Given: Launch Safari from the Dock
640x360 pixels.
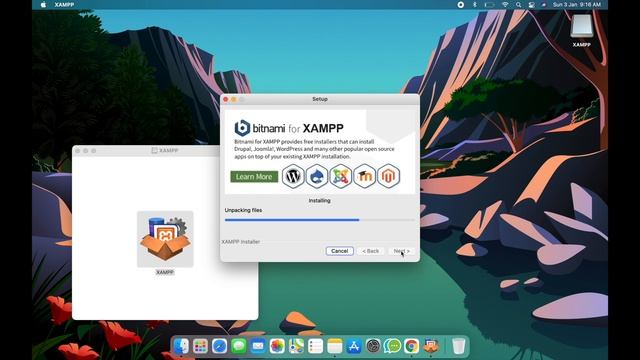Looking at the screenshot, I should [220, 346].
